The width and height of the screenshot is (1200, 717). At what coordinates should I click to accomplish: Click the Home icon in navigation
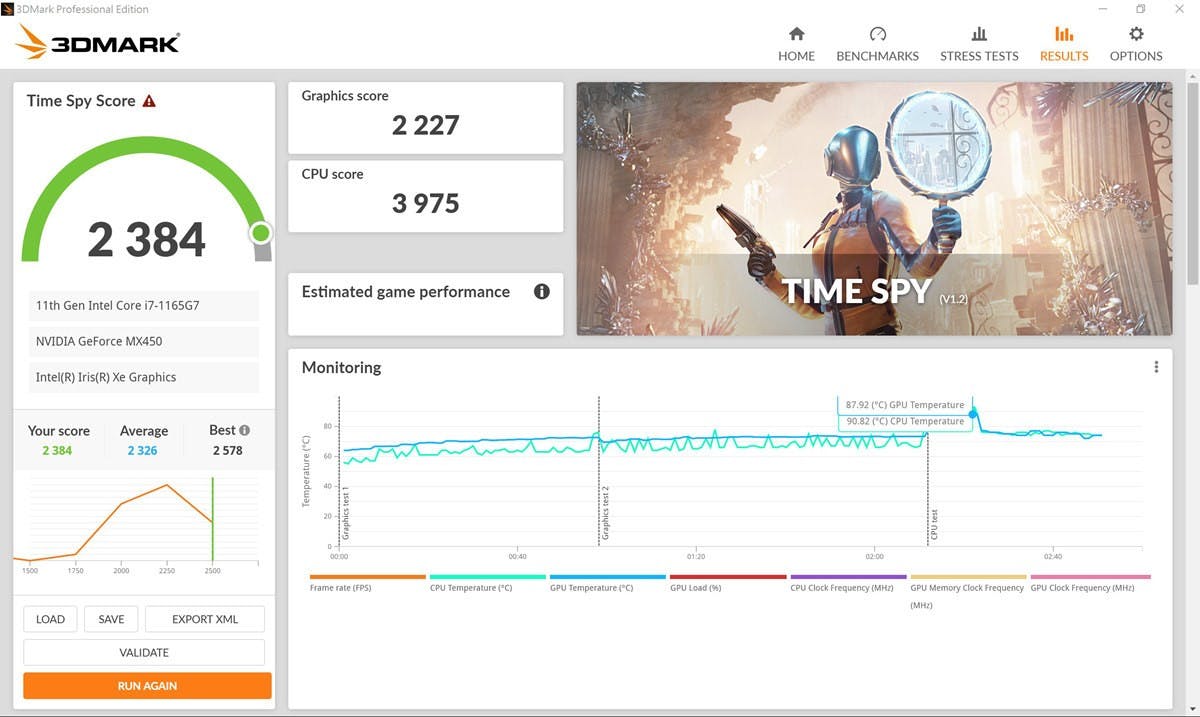(796, 34)
